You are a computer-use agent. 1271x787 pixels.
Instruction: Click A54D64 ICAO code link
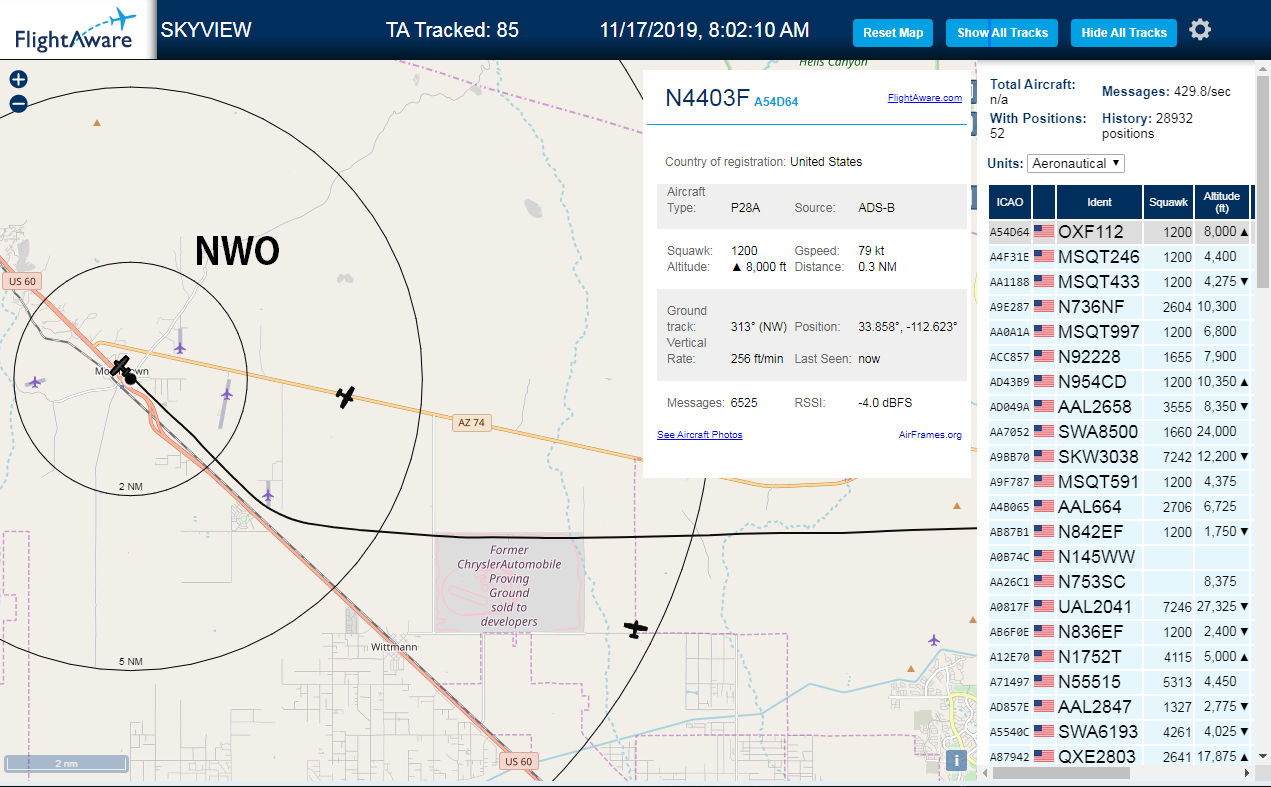tap(776, 102)
